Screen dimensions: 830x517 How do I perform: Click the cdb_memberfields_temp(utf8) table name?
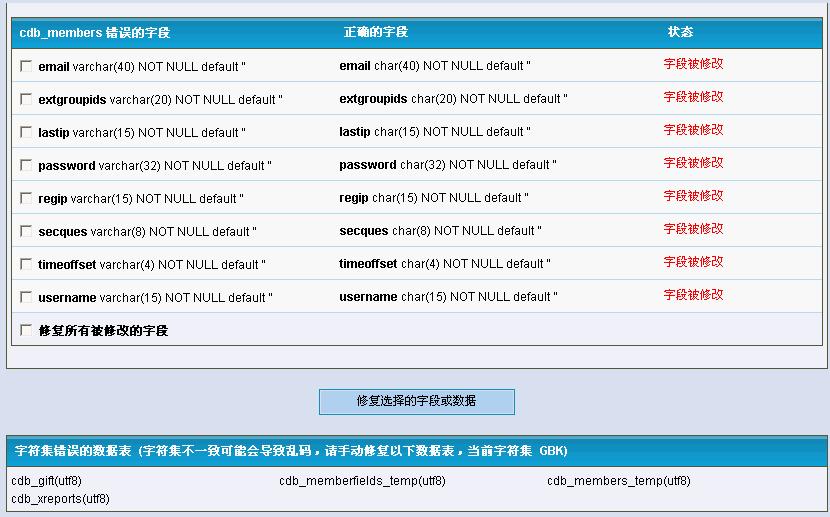pos(362,481)
